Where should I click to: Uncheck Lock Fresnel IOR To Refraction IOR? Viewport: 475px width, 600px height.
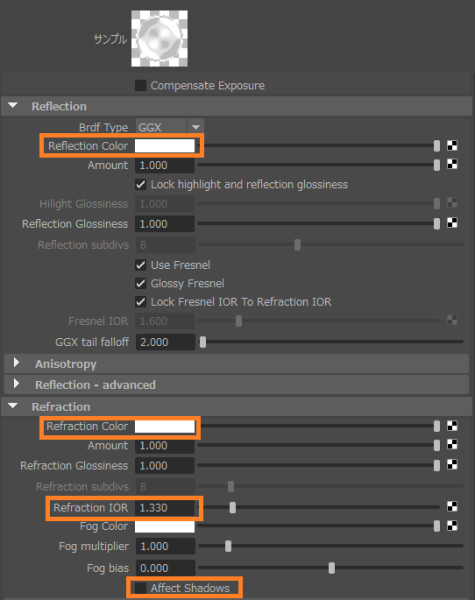tap(140, 302)
